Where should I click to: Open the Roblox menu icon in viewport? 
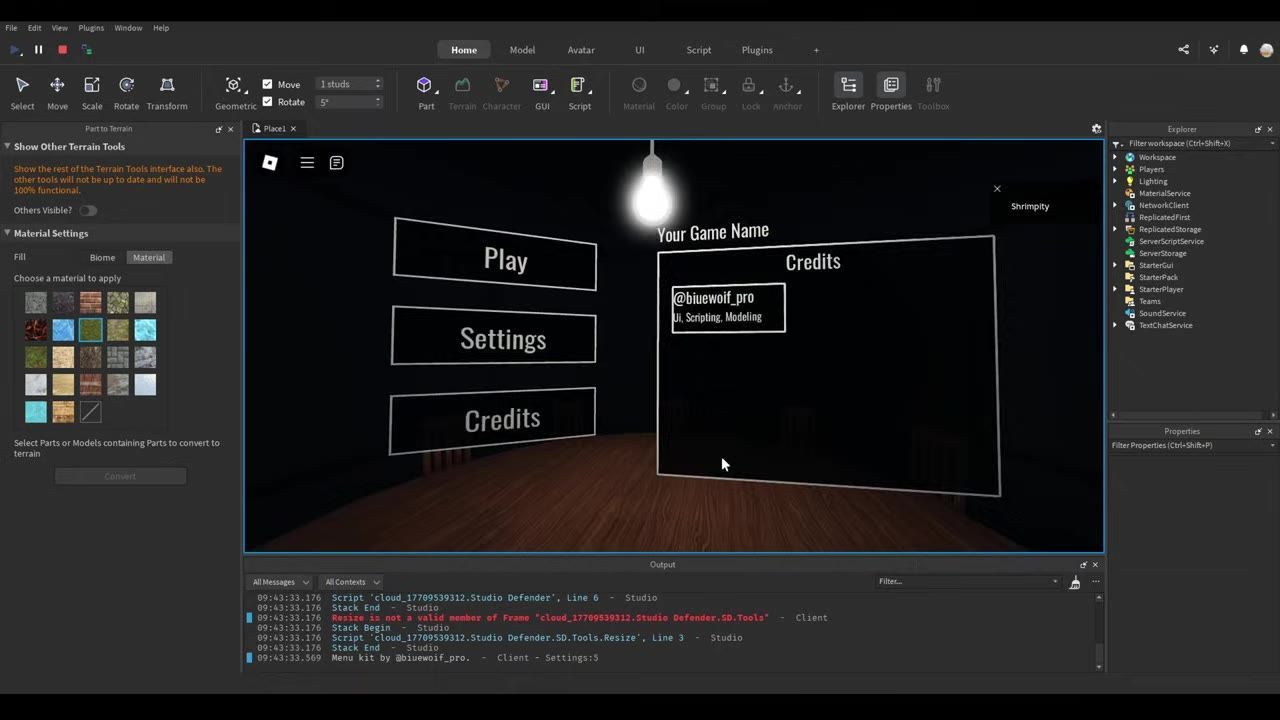(270, 162)
